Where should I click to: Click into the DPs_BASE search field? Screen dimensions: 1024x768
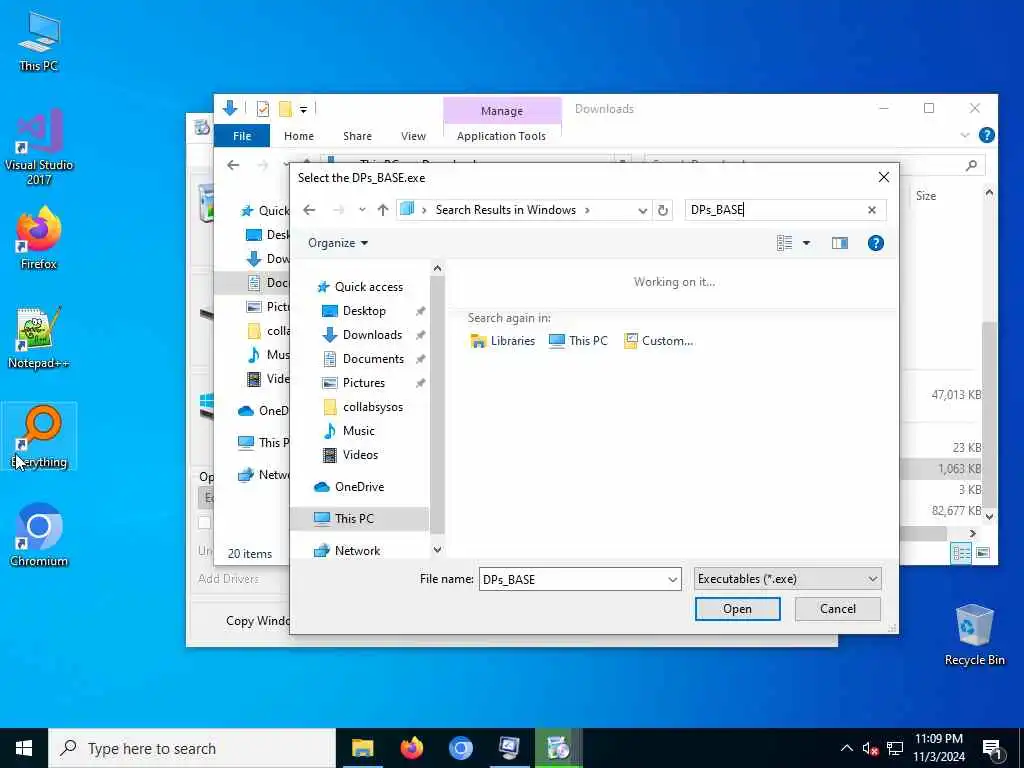pyautogui.click(x=775, y=210)
